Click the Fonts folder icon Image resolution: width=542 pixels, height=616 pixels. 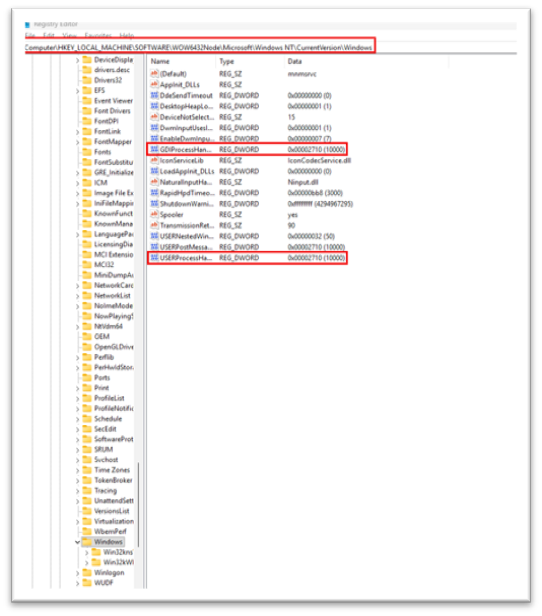click(x=87, y=152)
